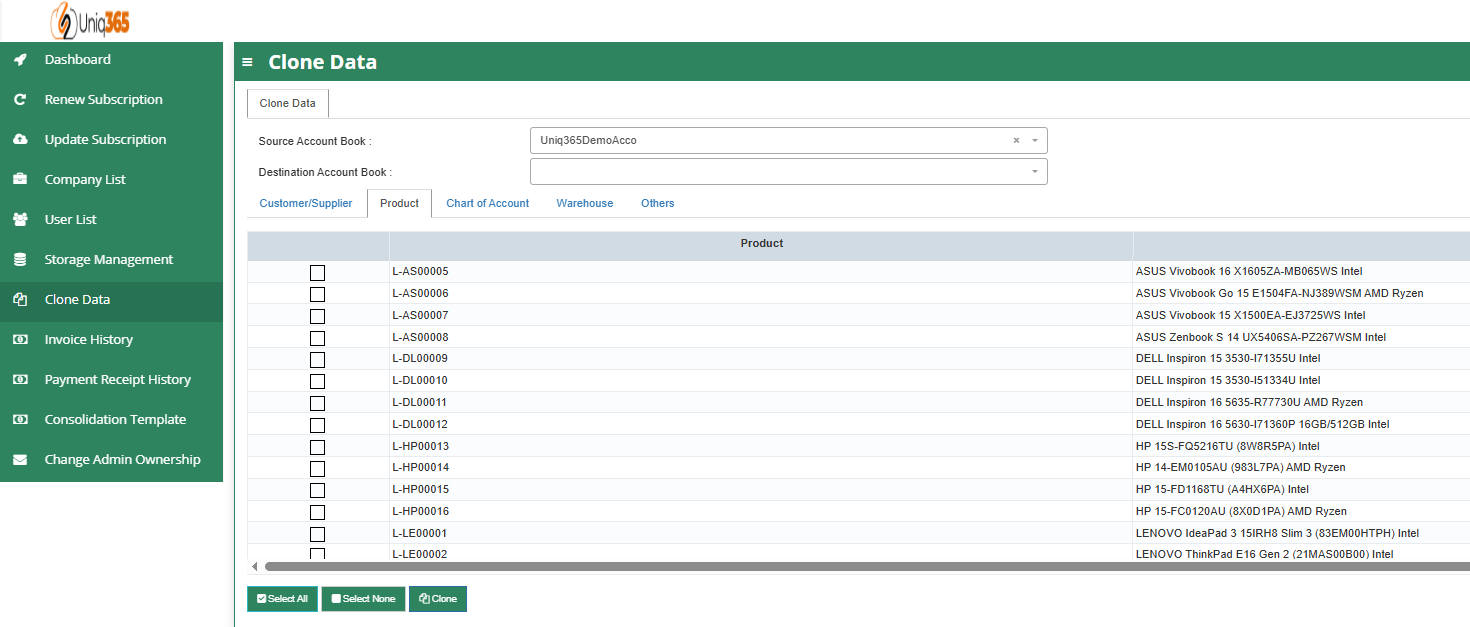
Task: Click the product code L-HP00016
Action: [420, 512]
